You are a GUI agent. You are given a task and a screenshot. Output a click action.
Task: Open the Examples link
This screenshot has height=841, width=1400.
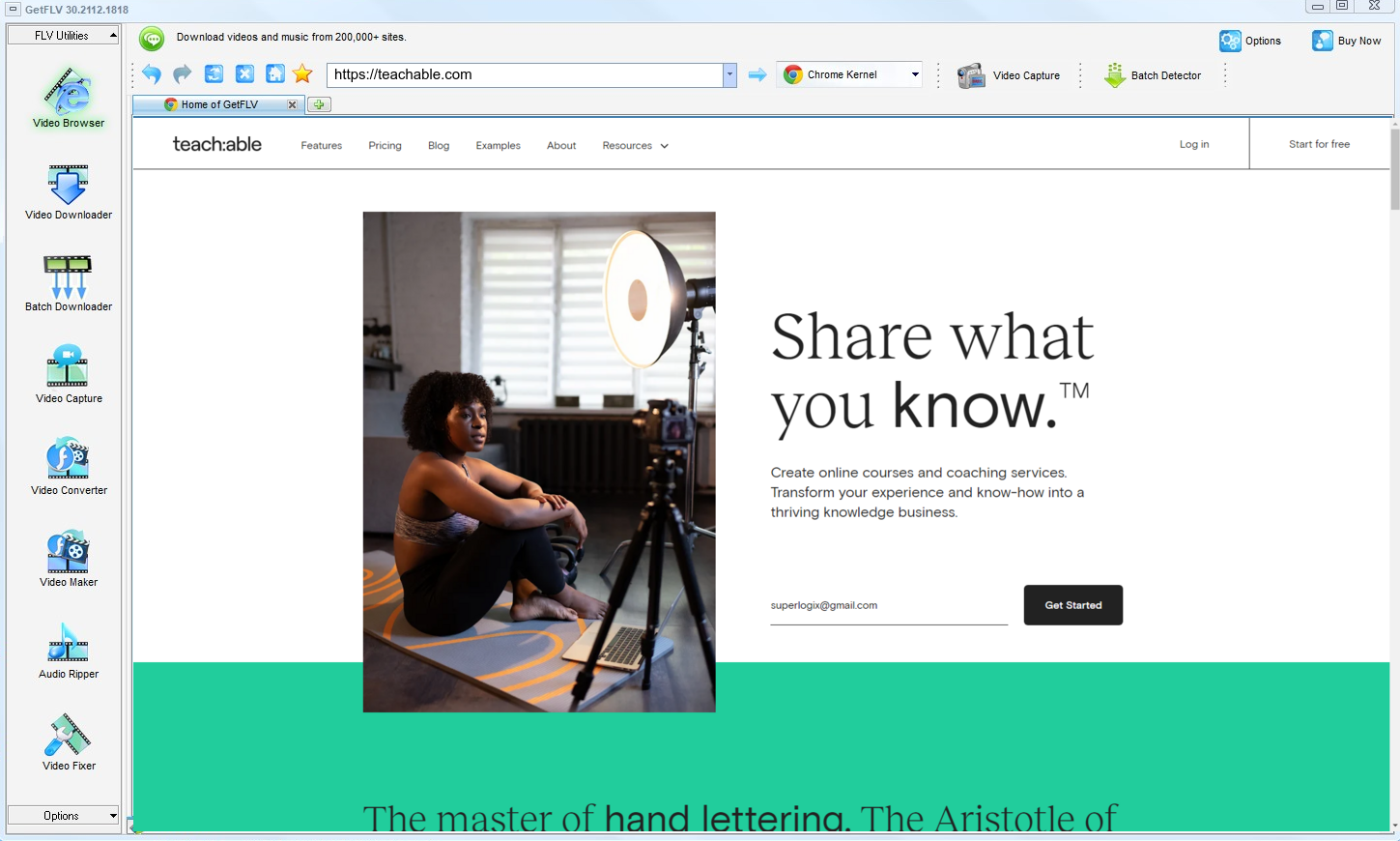tap(498, 146)
